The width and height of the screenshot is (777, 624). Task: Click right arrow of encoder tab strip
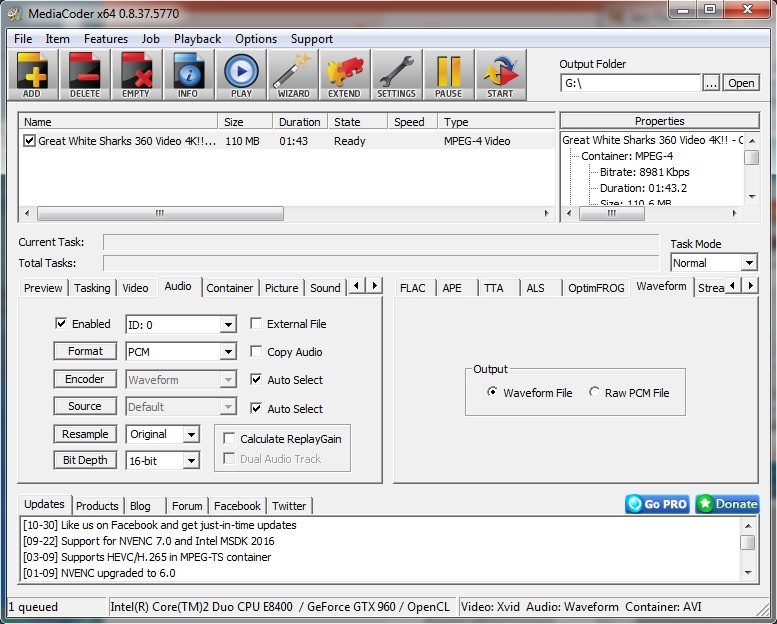coord(751,285)
